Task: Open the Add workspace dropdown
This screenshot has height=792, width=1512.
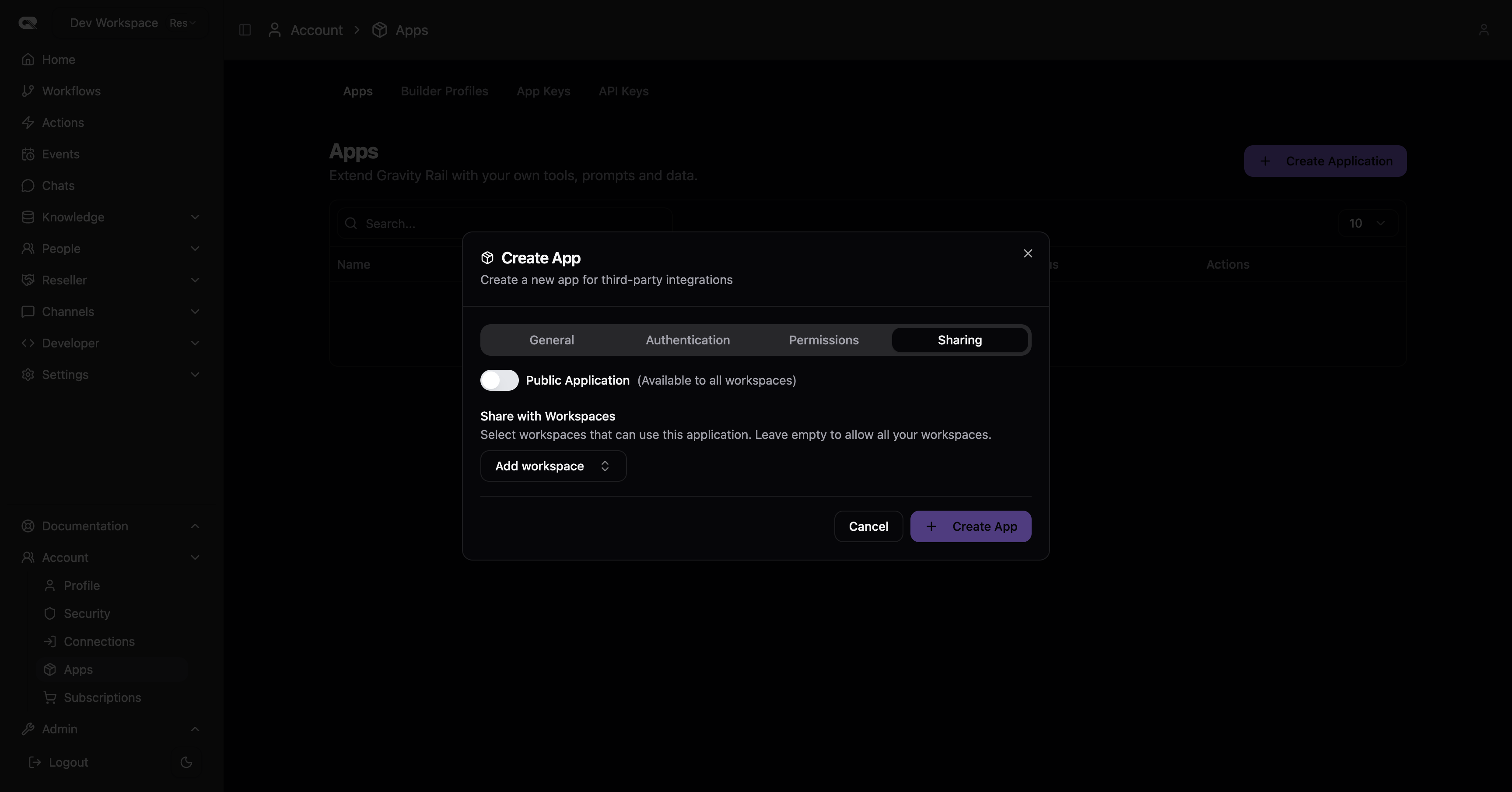Action: point(553,466)
